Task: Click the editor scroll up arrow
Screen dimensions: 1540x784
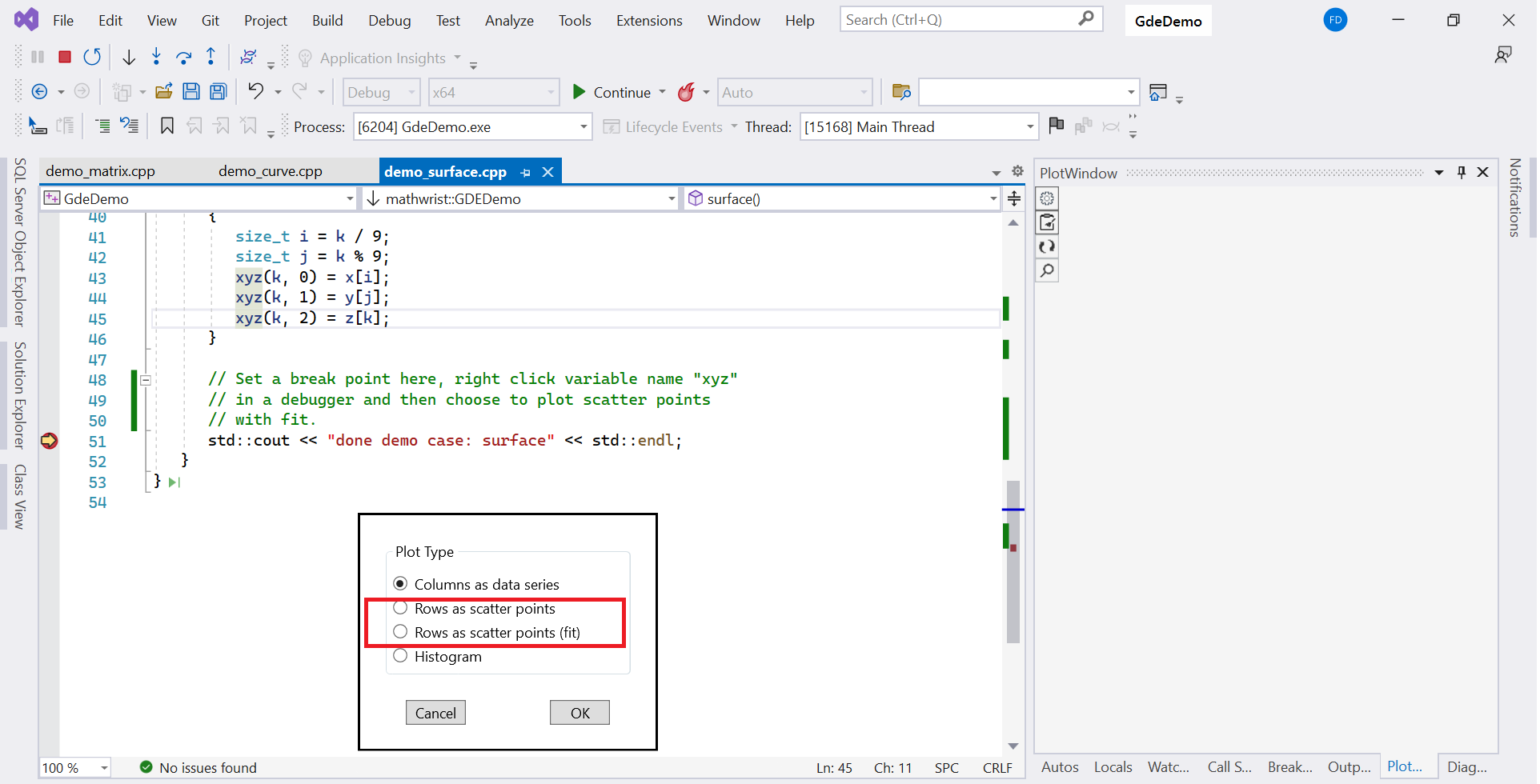Action: (x=1013, y=223)
